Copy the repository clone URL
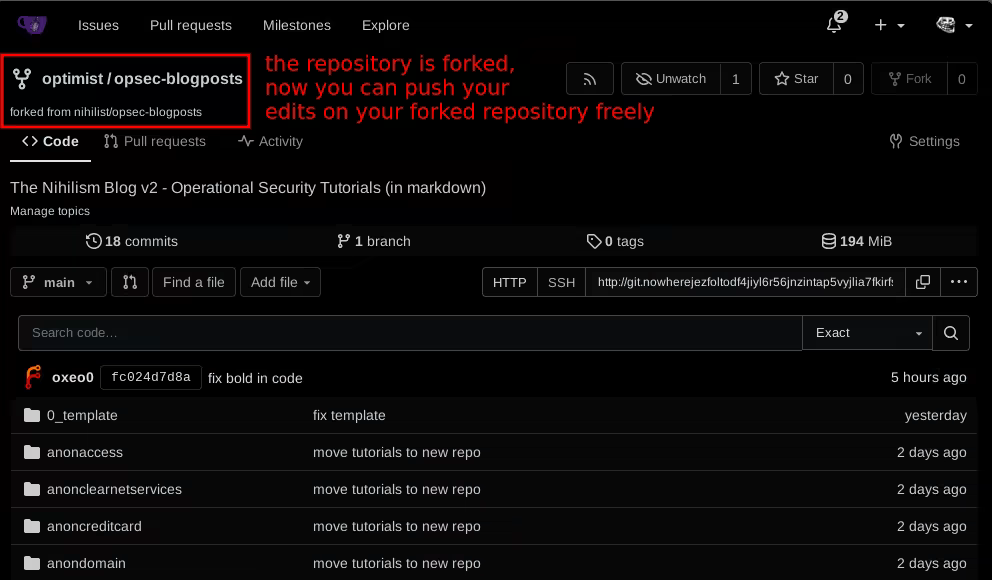Viewport: 992px width, 580px height. click(923, 283)
